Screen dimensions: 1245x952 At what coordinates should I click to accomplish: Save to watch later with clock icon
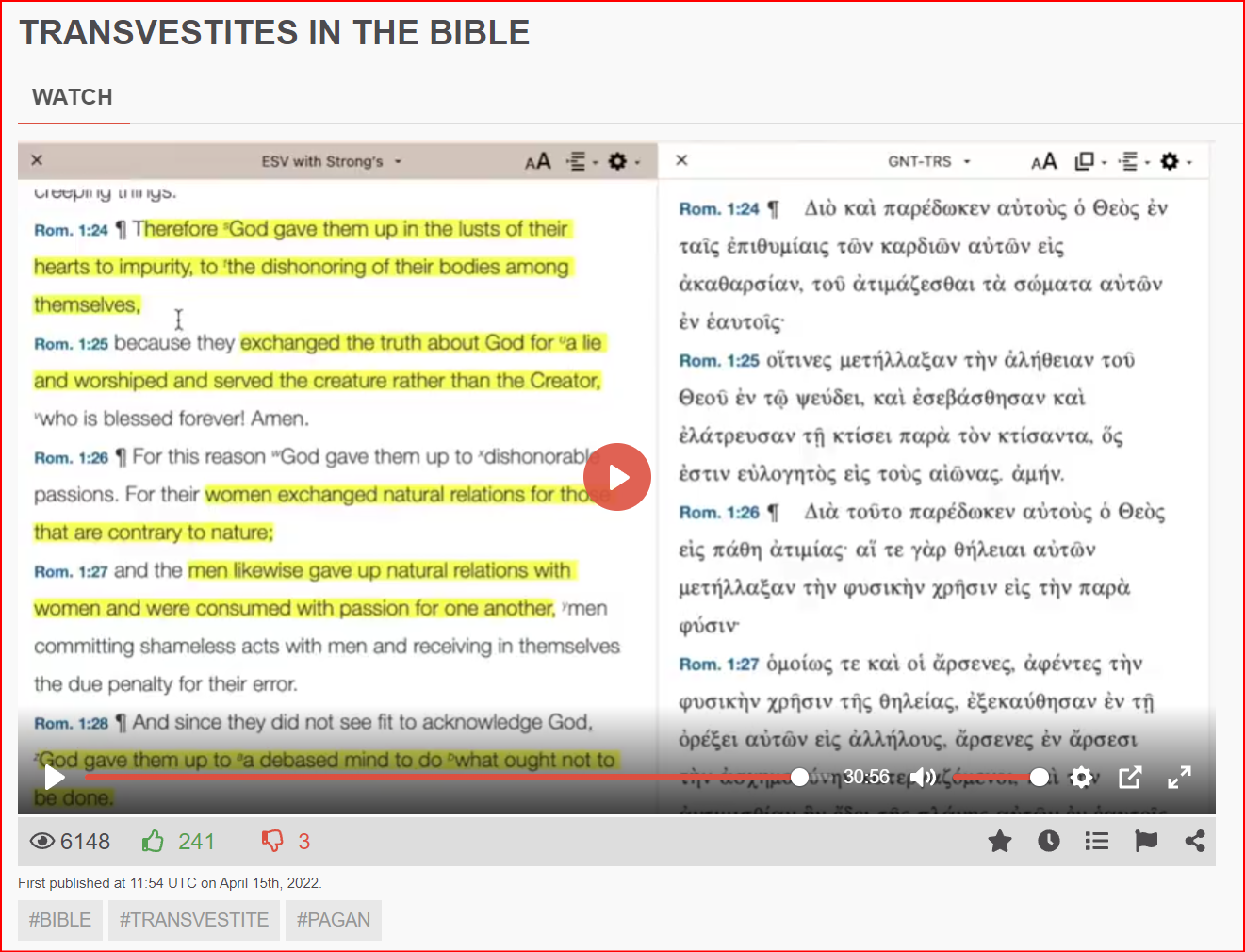pyautogui.click(x=1049, y=841)
